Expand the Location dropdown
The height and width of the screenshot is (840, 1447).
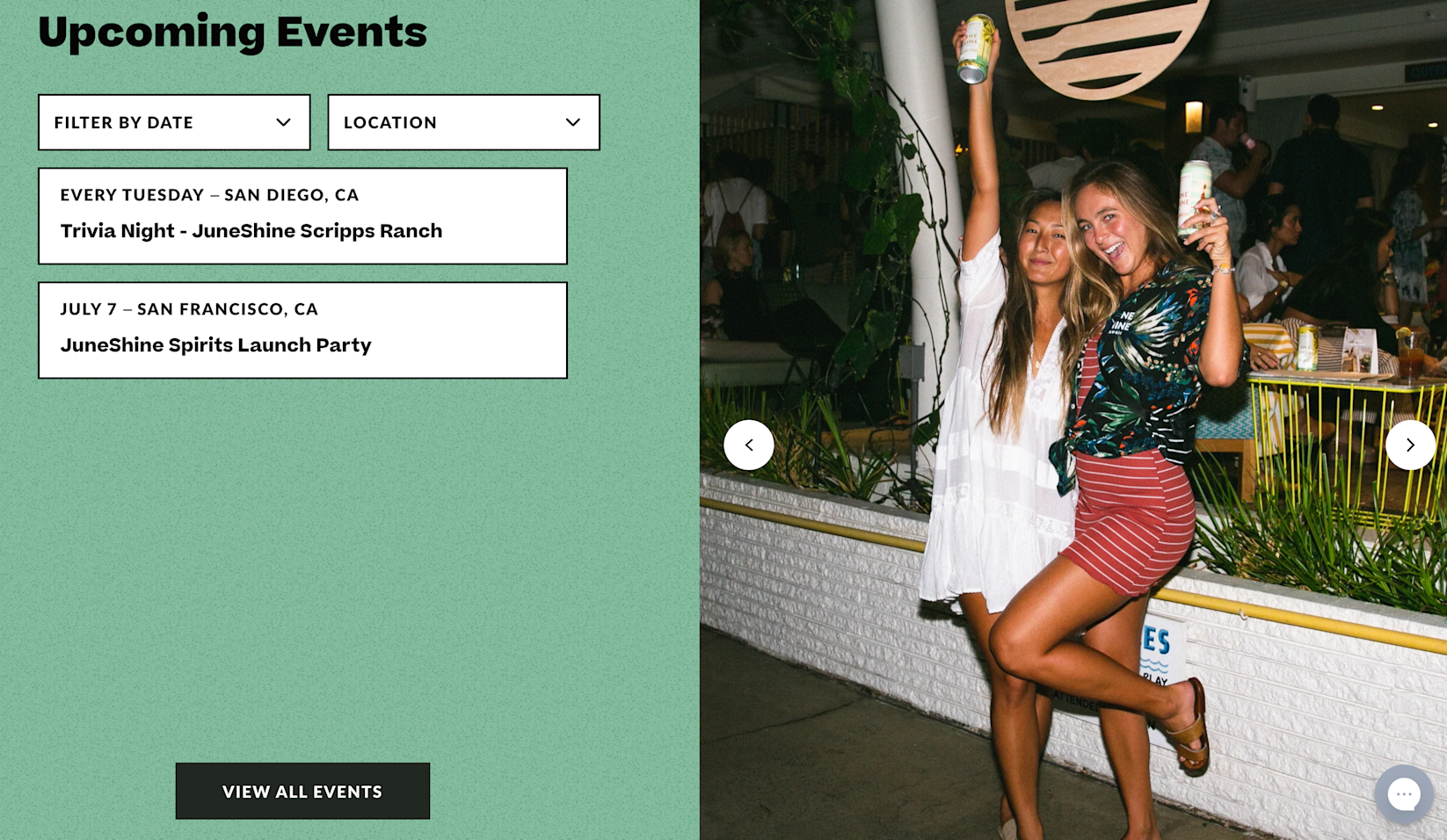click(x=464, y=122)
